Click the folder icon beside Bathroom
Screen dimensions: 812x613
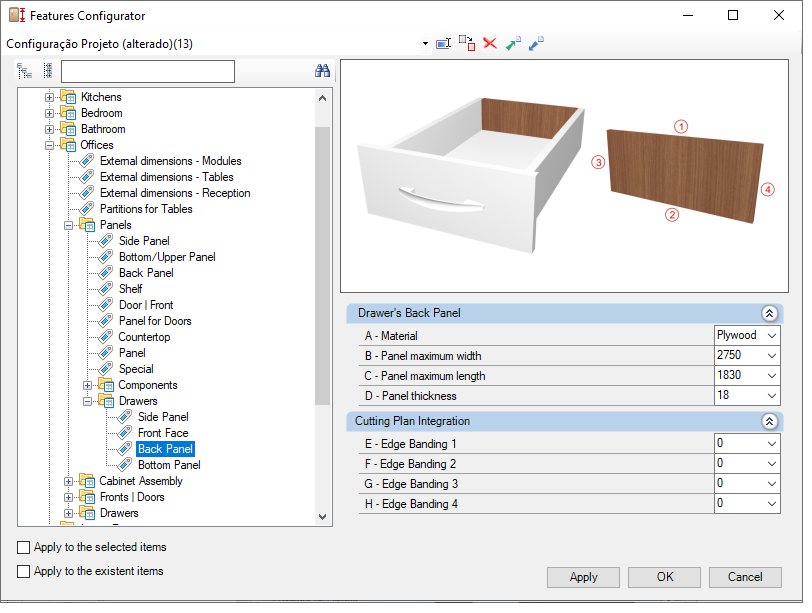click(68, 129)
